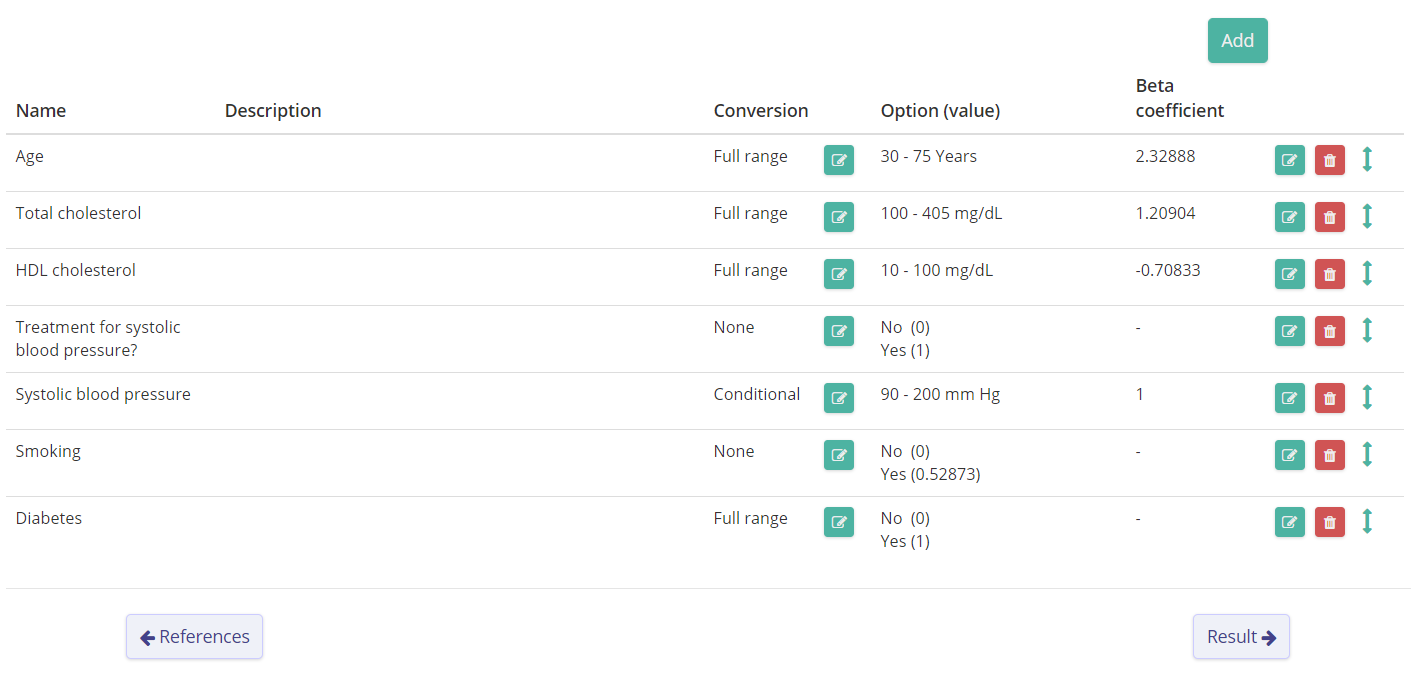Edit conversion for Systolic blood pressure

coord(839,398)
